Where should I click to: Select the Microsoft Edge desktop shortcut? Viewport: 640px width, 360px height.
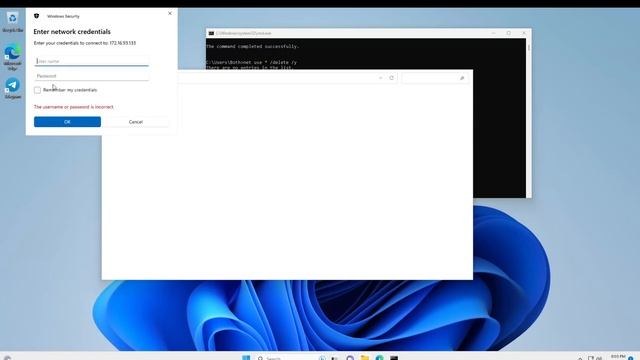click(13, 58)
